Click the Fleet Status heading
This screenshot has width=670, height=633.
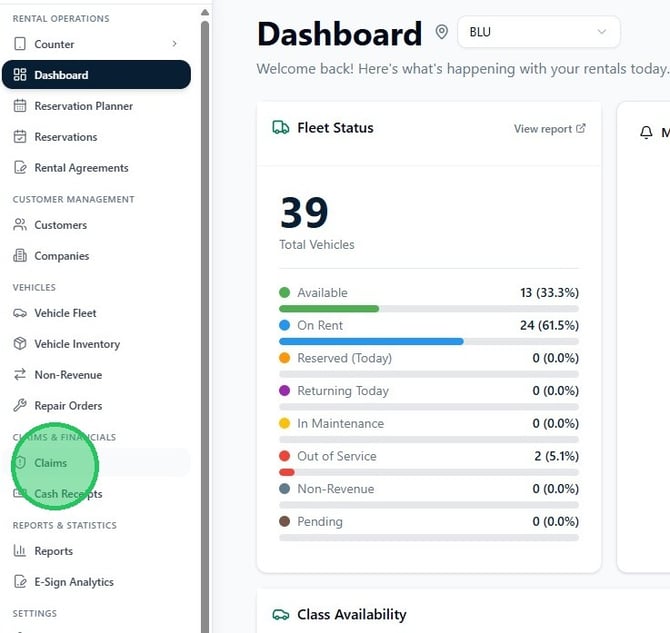click(x=335, y=128)
